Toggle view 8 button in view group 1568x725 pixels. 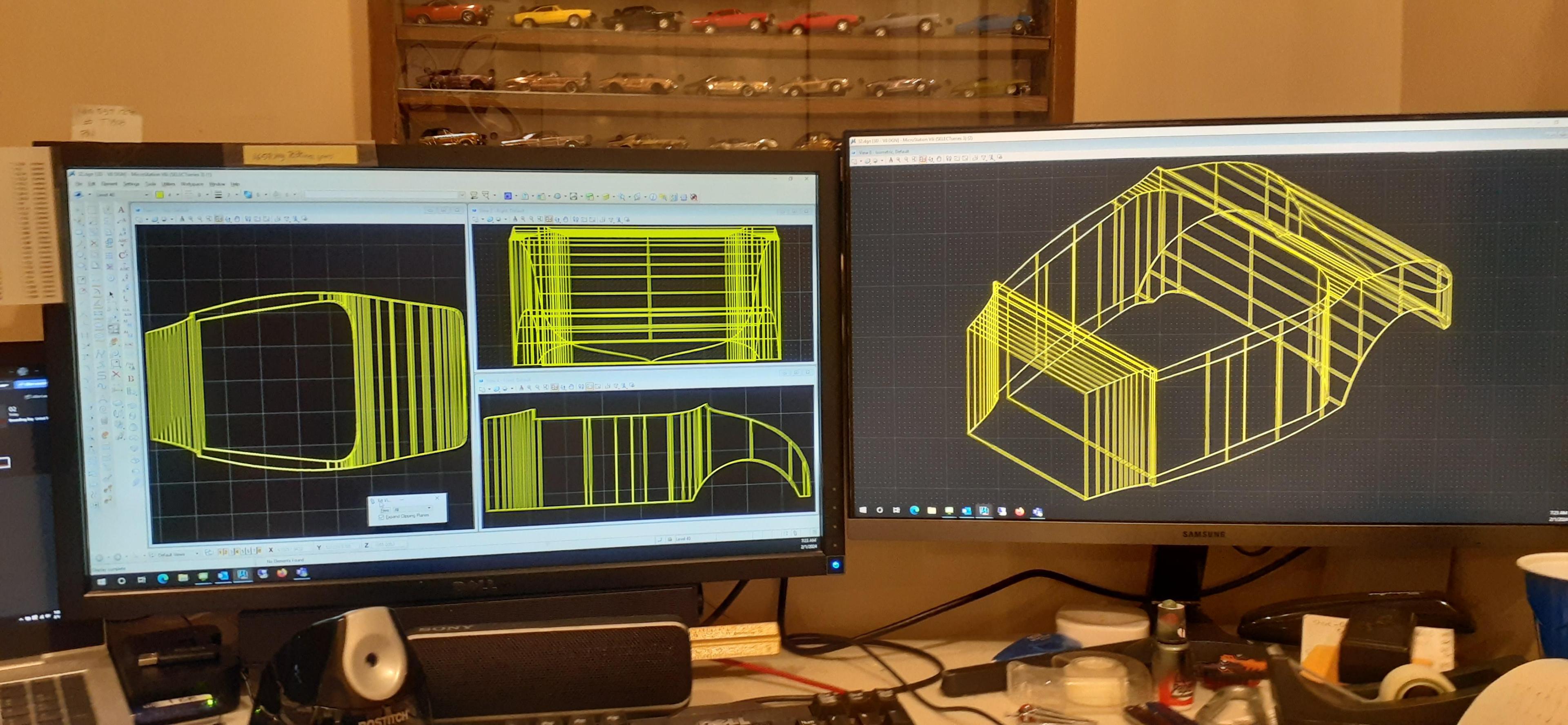(259, 551)
